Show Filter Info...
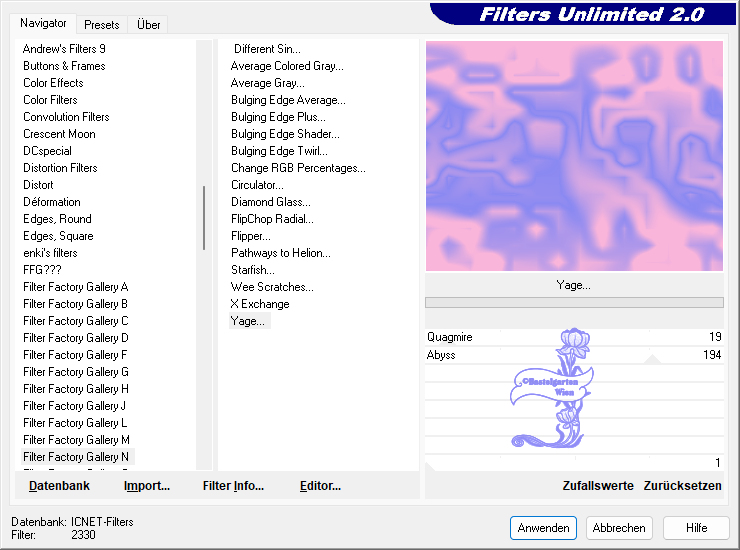740x550 pixels. coord(233,486)
